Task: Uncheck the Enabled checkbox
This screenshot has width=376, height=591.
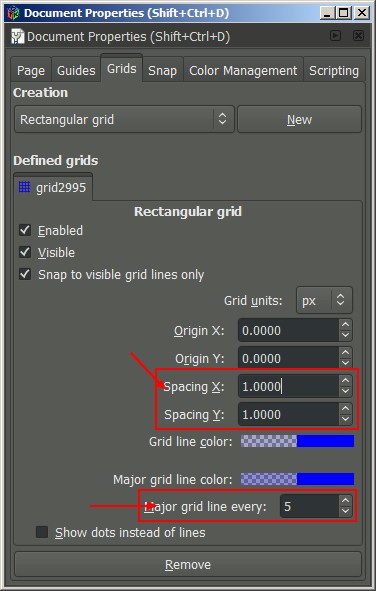Action: point(25,230)
